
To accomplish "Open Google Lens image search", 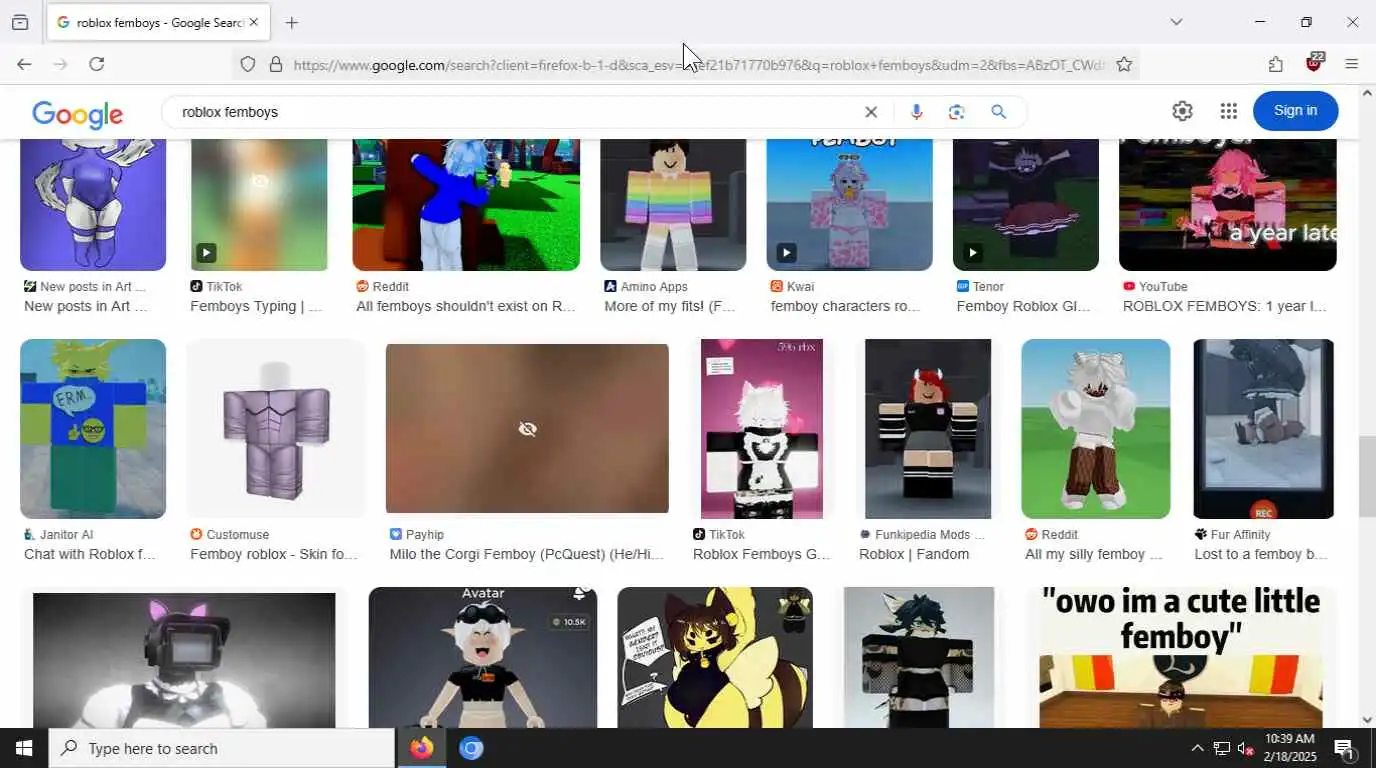I will click(957, 112).
